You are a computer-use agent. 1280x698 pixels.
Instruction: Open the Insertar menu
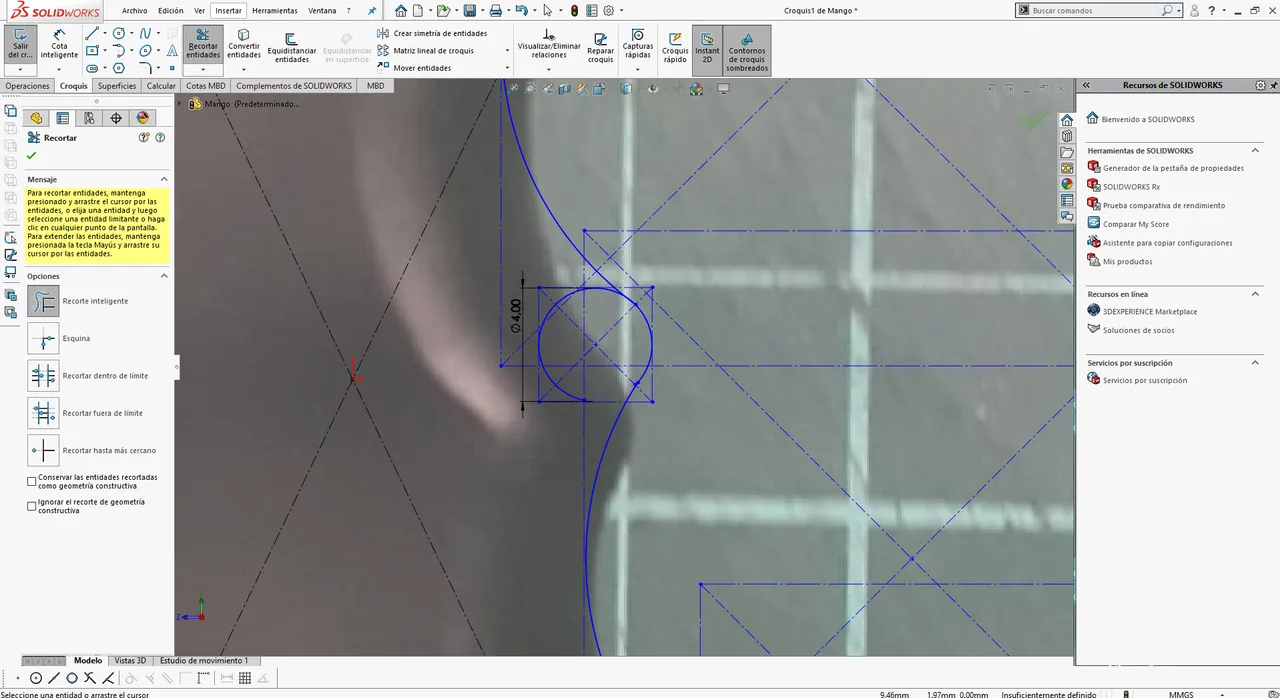coord(228,11)
